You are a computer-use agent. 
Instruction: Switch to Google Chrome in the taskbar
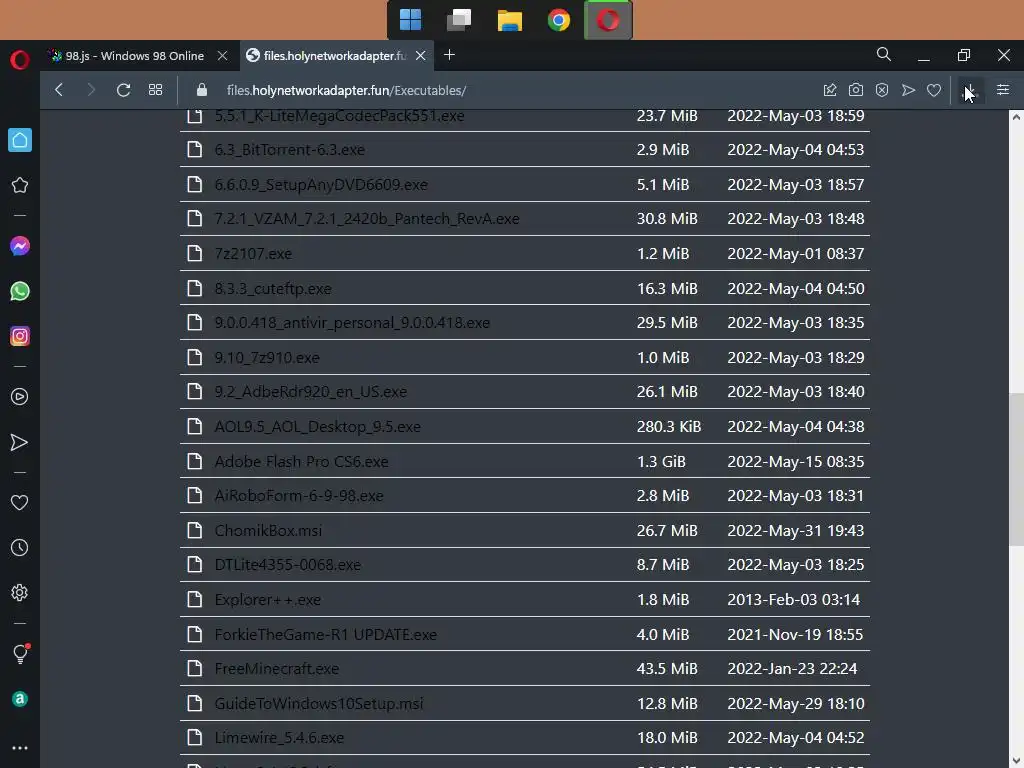click(558, 20)
